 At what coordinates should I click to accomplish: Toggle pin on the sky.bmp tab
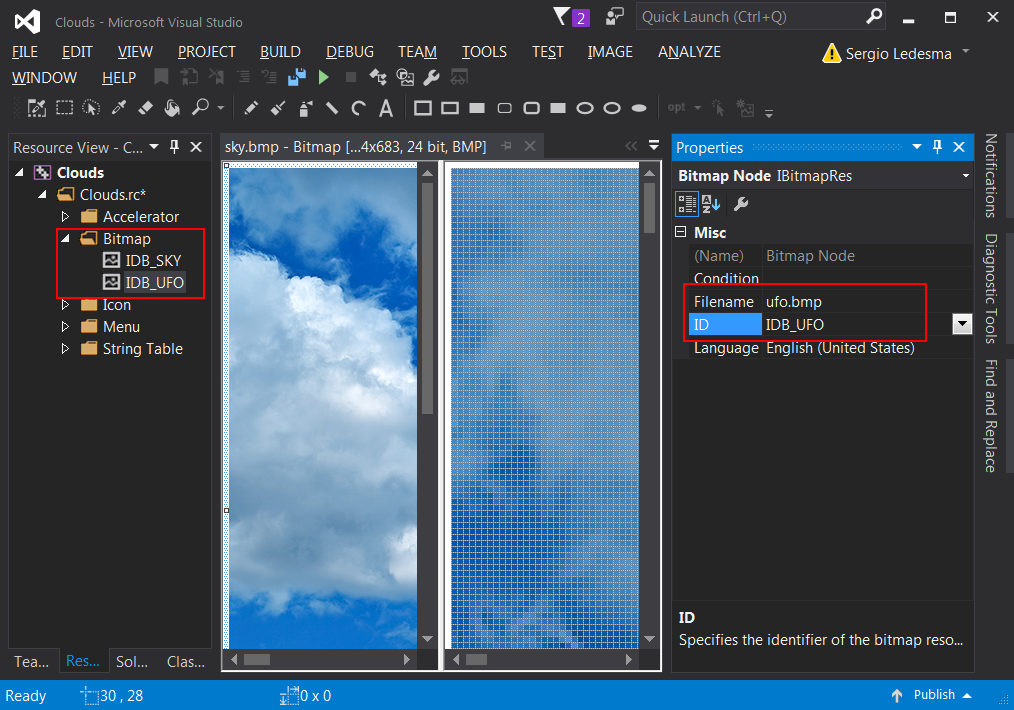pyautogui.click(x=507, y=146)
